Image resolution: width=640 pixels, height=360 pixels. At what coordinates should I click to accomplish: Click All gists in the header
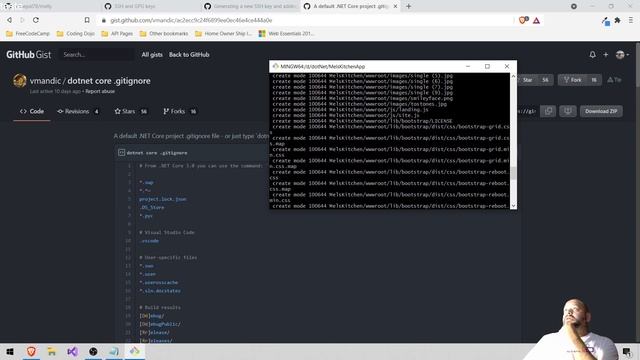coord(152,54)
